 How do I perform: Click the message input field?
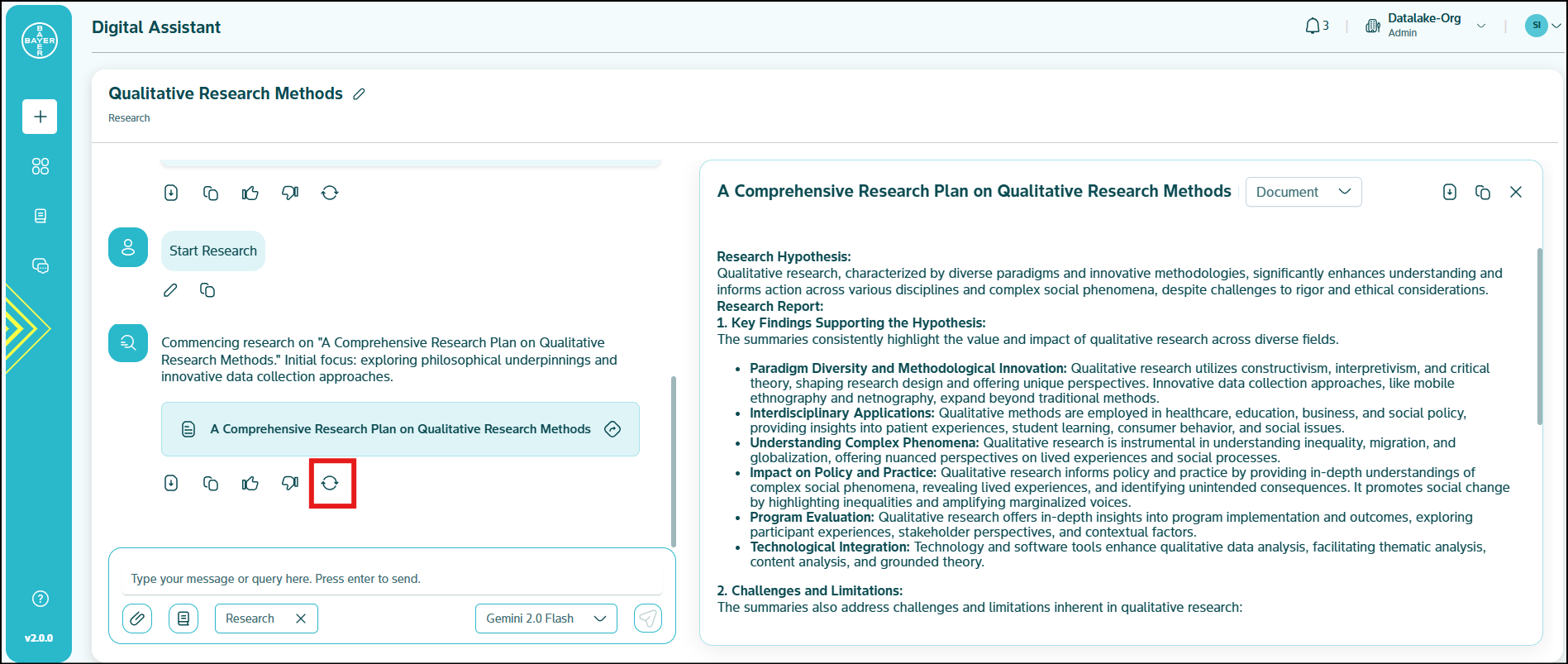click(392, 579)
